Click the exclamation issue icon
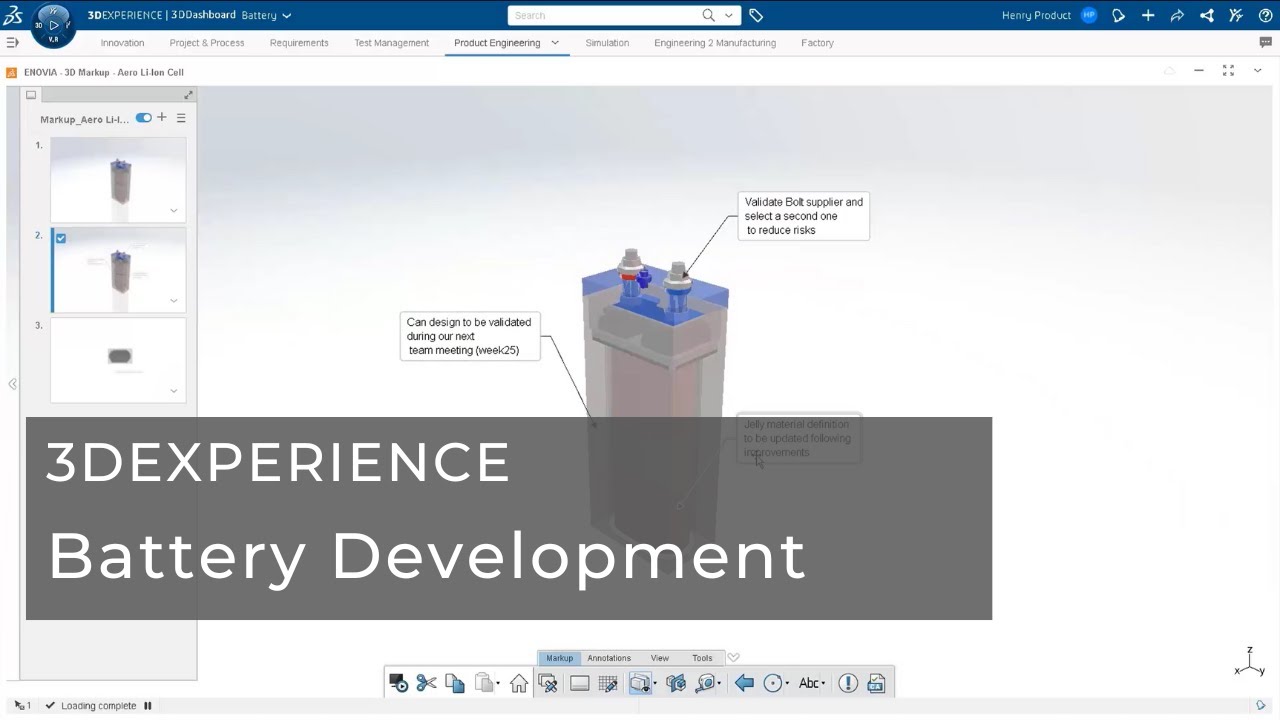Image resolution: width=1280 pixels, height=720 pixels. tap(848, 683)
